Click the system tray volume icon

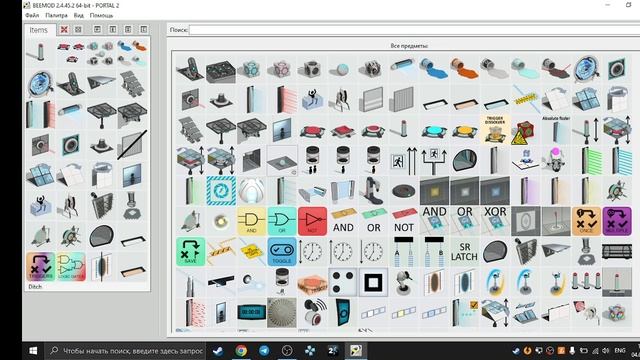click(x=606, y=351)
